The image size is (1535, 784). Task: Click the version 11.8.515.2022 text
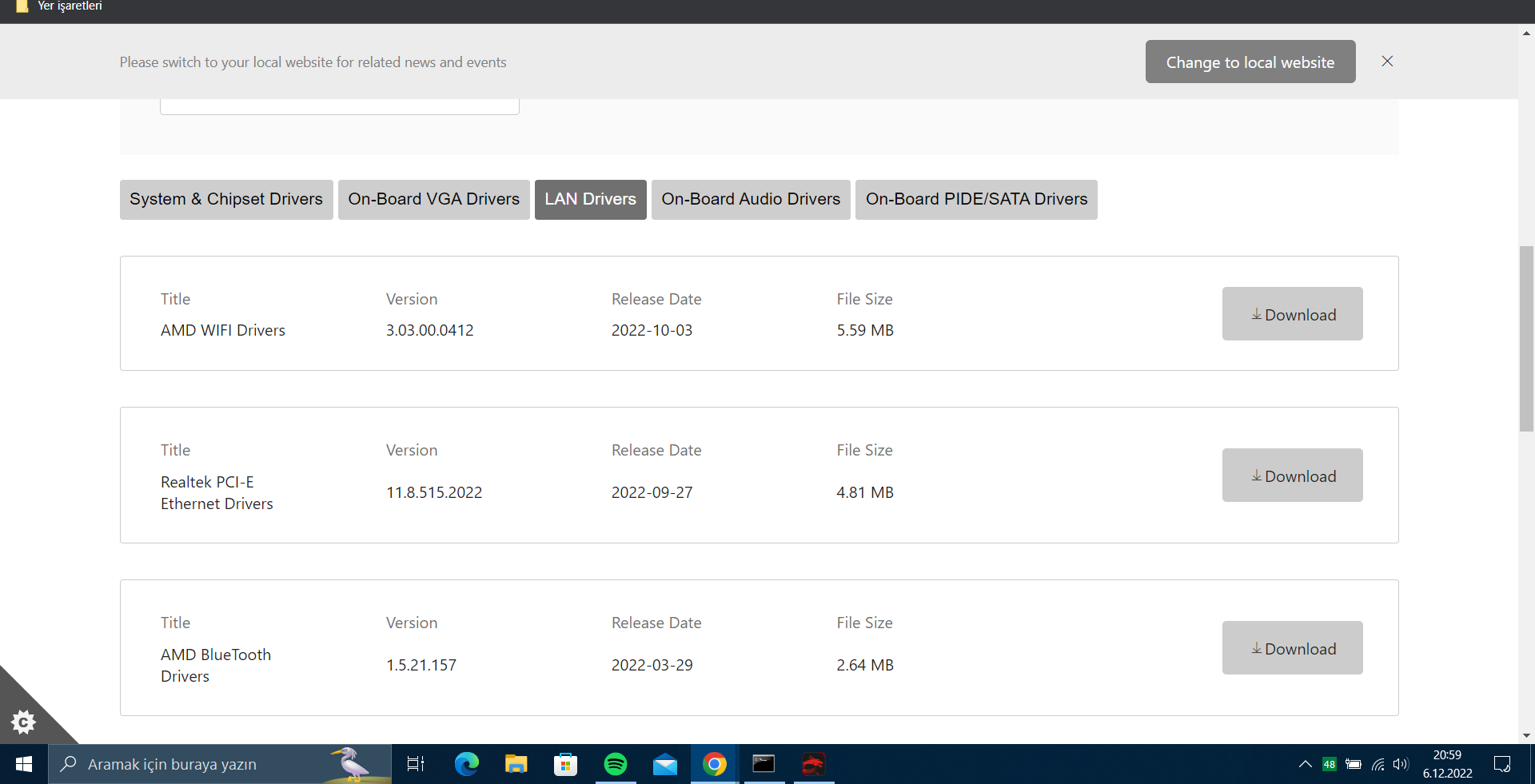tap(434, 492)
